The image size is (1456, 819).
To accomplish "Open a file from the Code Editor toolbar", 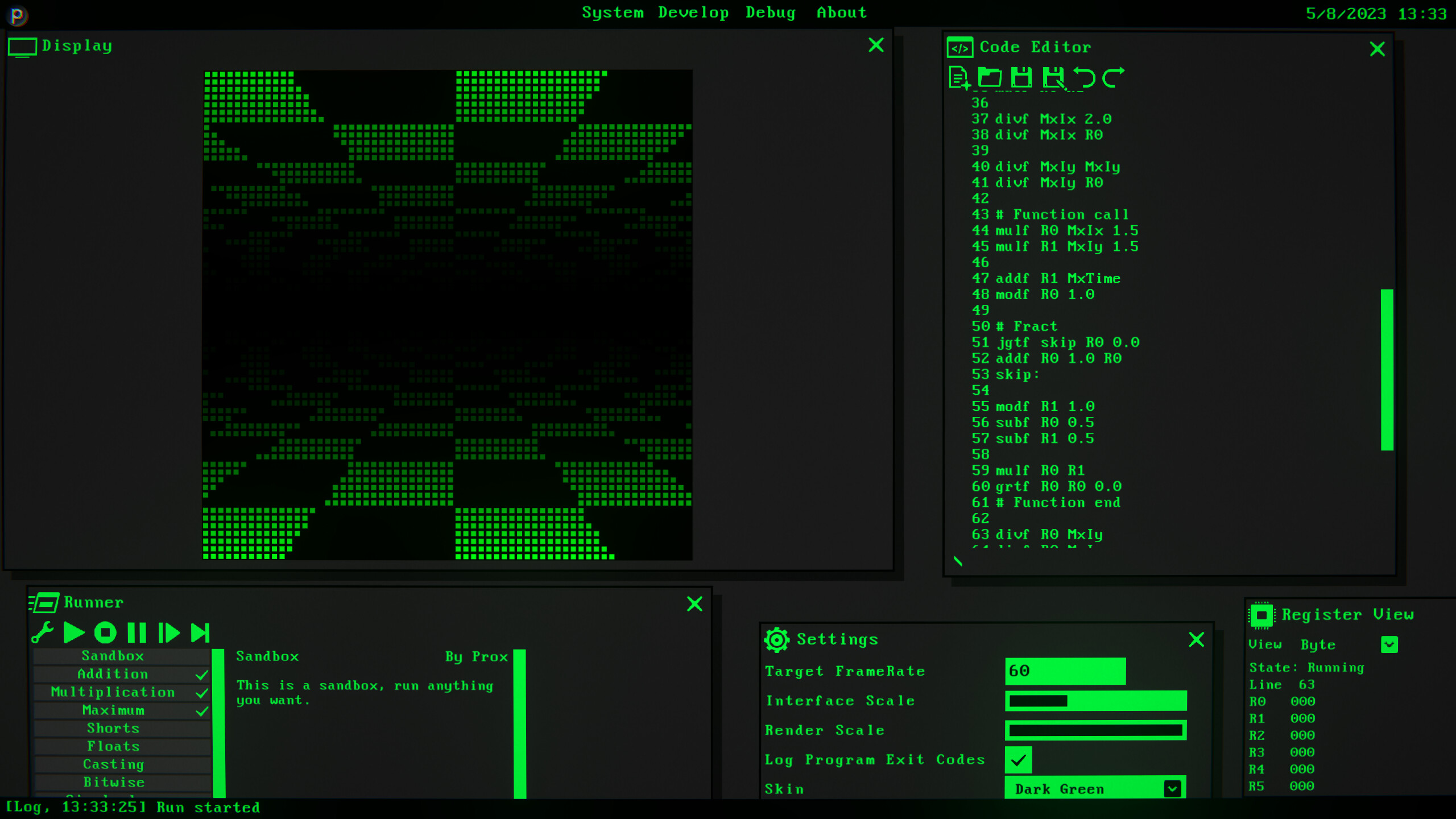I will pos(991,78).
